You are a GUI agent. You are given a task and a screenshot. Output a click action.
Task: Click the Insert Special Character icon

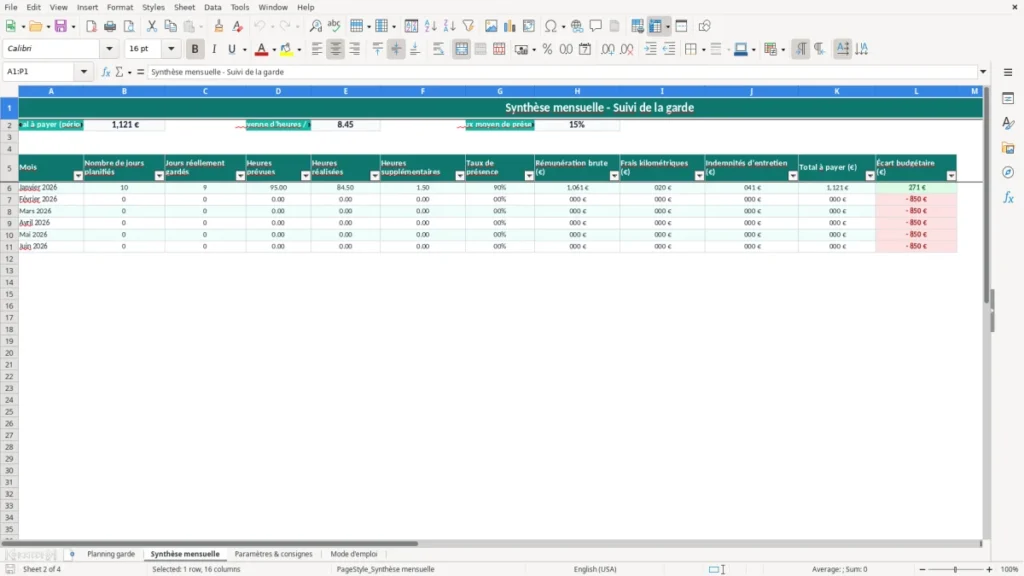[551, 26]
